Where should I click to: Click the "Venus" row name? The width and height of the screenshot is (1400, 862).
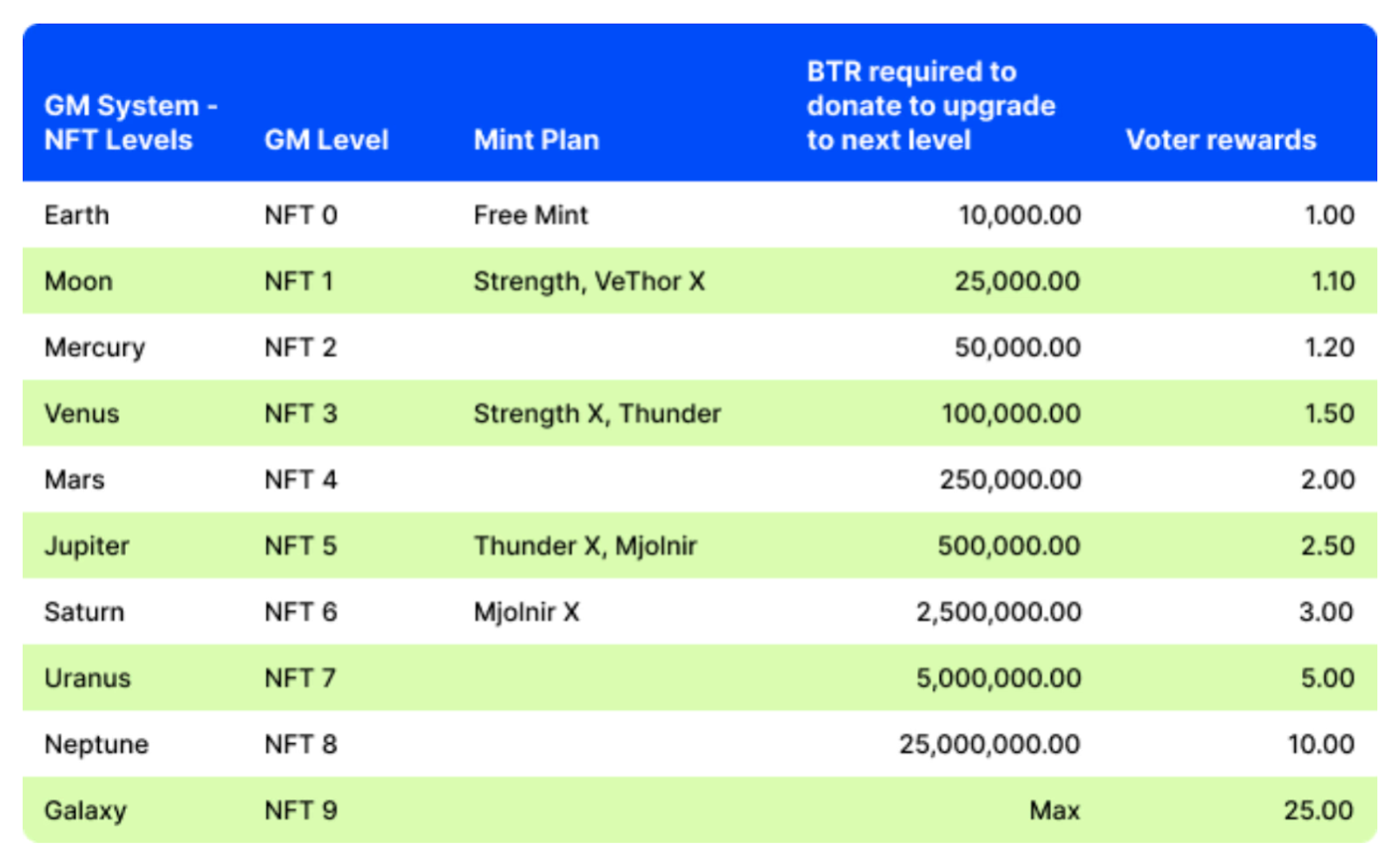pos(81,414)
